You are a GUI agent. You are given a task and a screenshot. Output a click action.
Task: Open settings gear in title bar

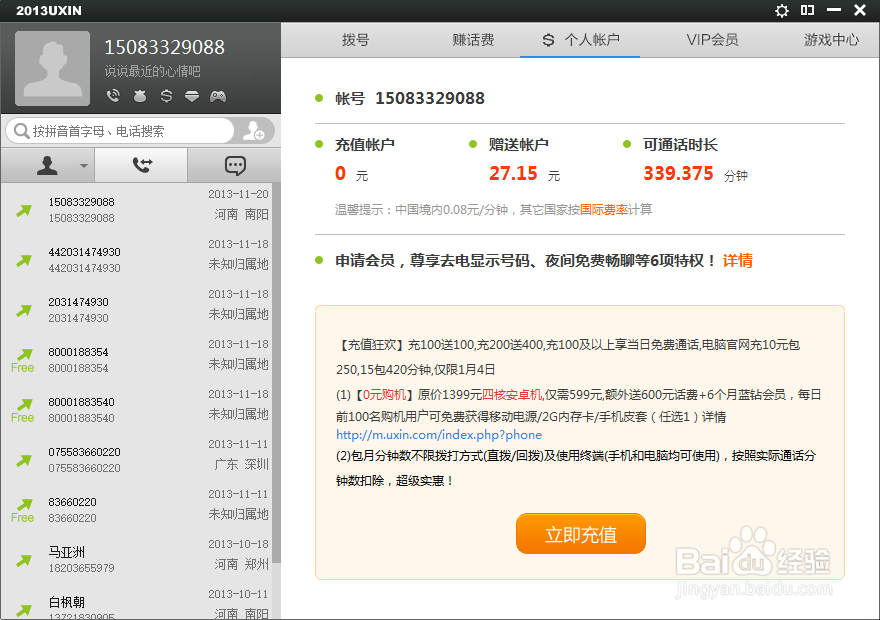(x=782, y=11)
